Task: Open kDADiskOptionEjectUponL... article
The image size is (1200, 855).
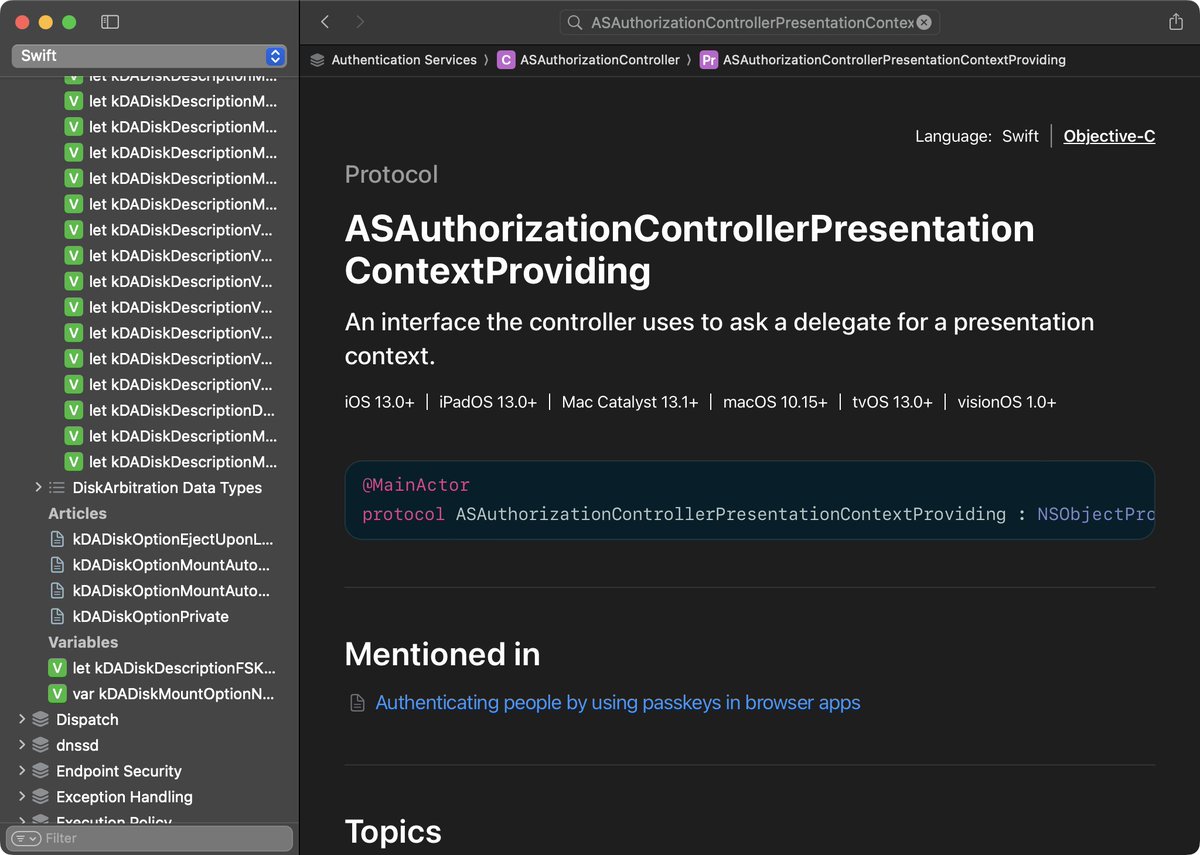Action: 172,539
